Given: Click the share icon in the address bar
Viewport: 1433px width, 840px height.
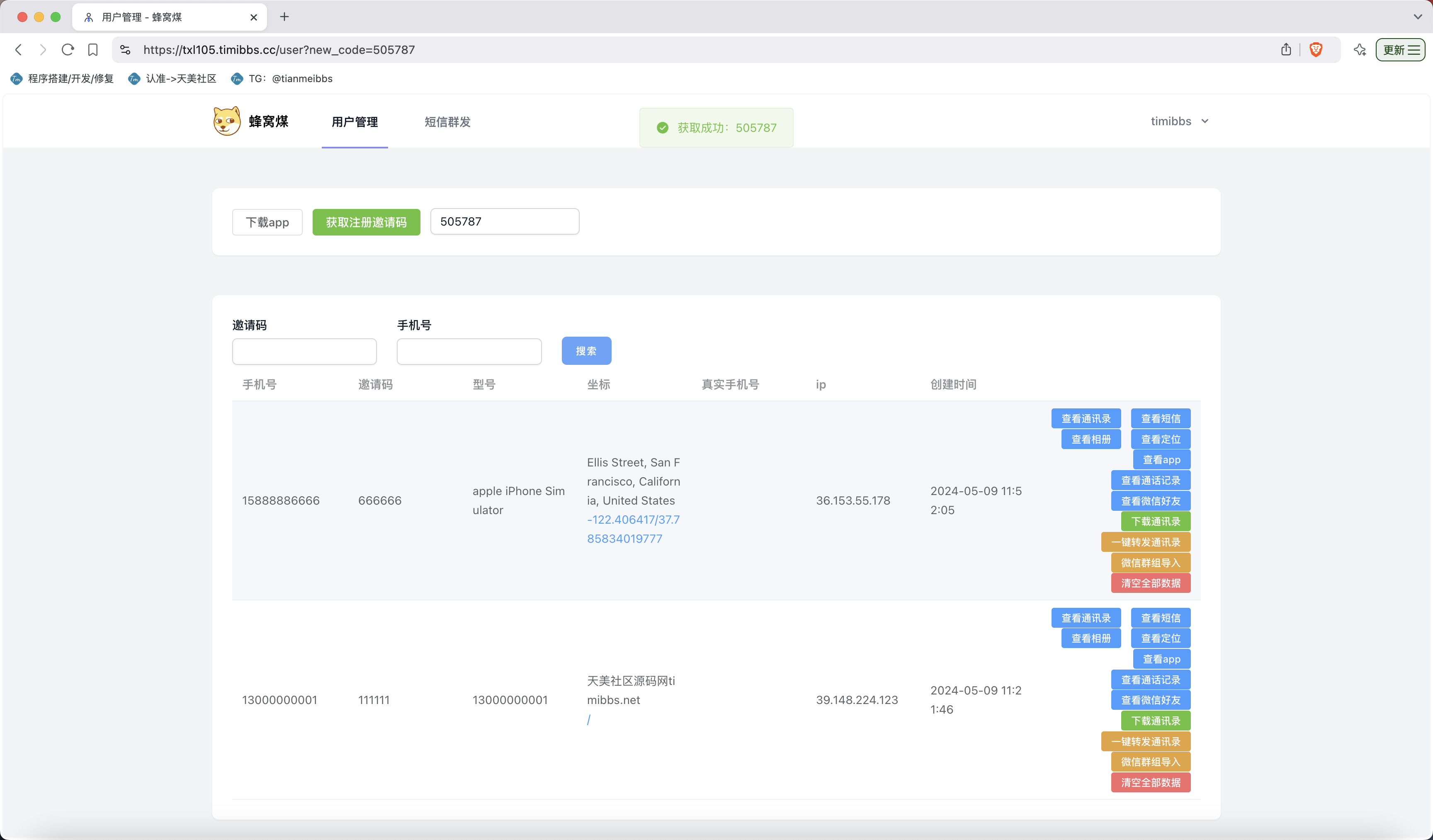Looking at the screenshot, I should tap(1286, 49).
